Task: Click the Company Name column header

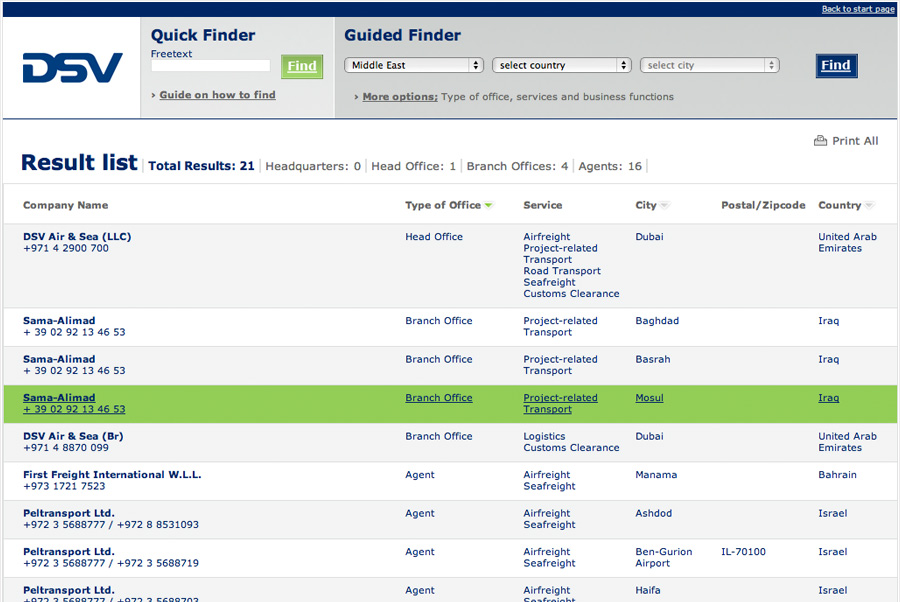Action: tap(65, 205)
